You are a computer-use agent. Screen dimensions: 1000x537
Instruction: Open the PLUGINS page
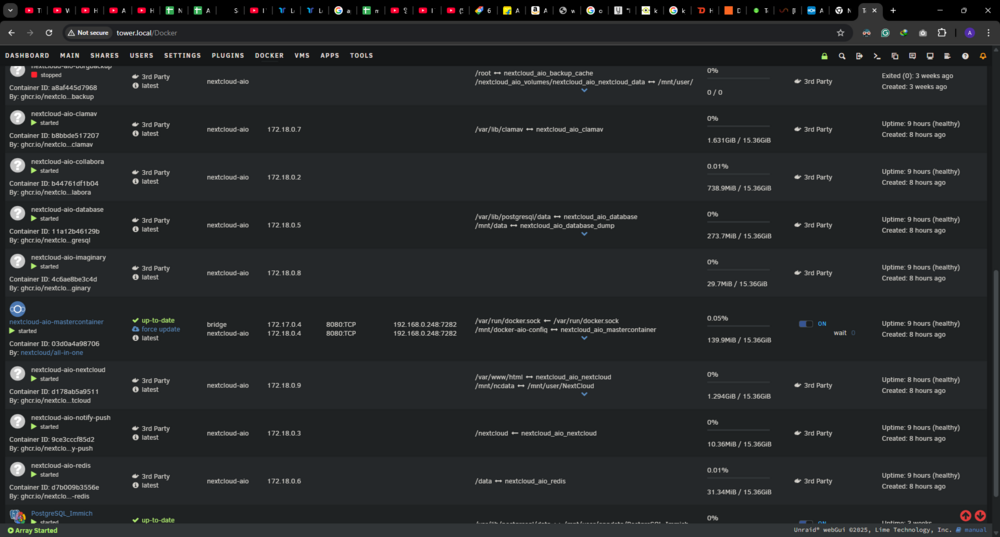pos(228,56)
